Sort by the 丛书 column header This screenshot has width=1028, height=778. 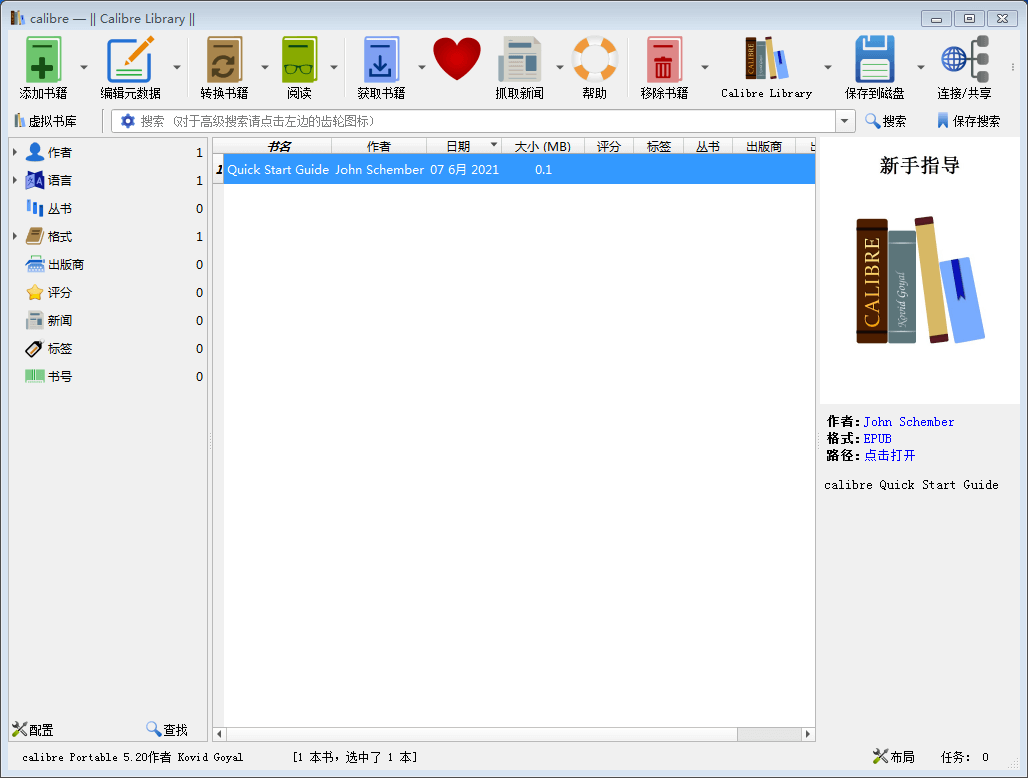point(707,146)
